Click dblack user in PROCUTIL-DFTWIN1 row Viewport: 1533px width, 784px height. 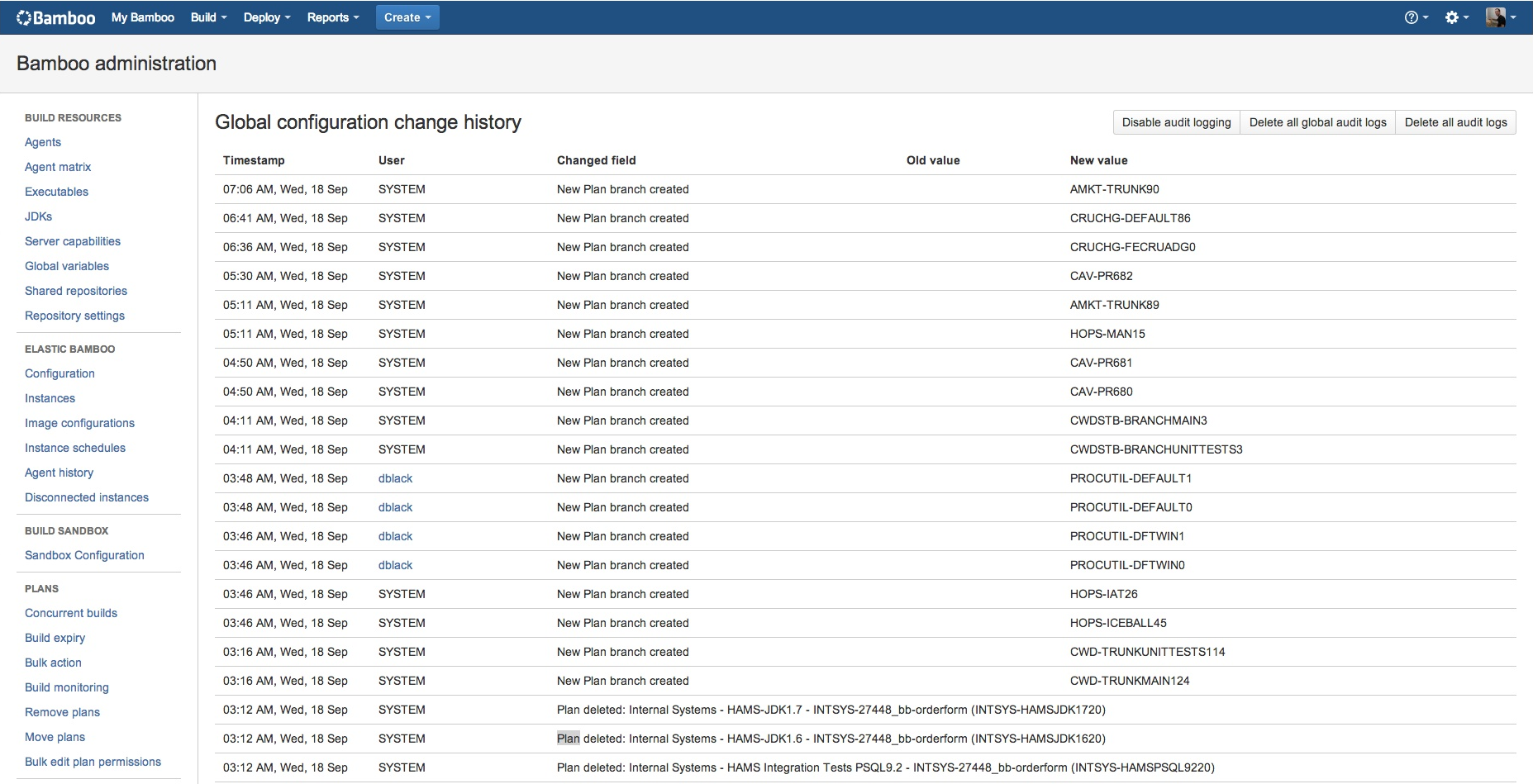pyautogui.click(x=395, y=536)
